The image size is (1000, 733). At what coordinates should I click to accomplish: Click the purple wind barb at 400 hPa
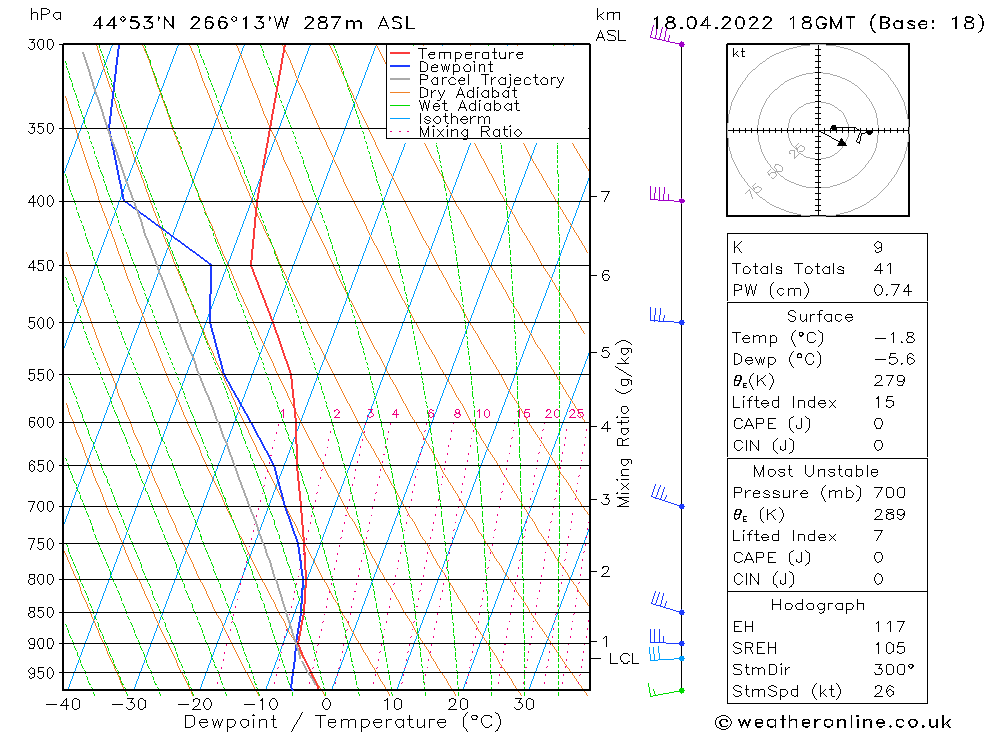coord(666,194)
